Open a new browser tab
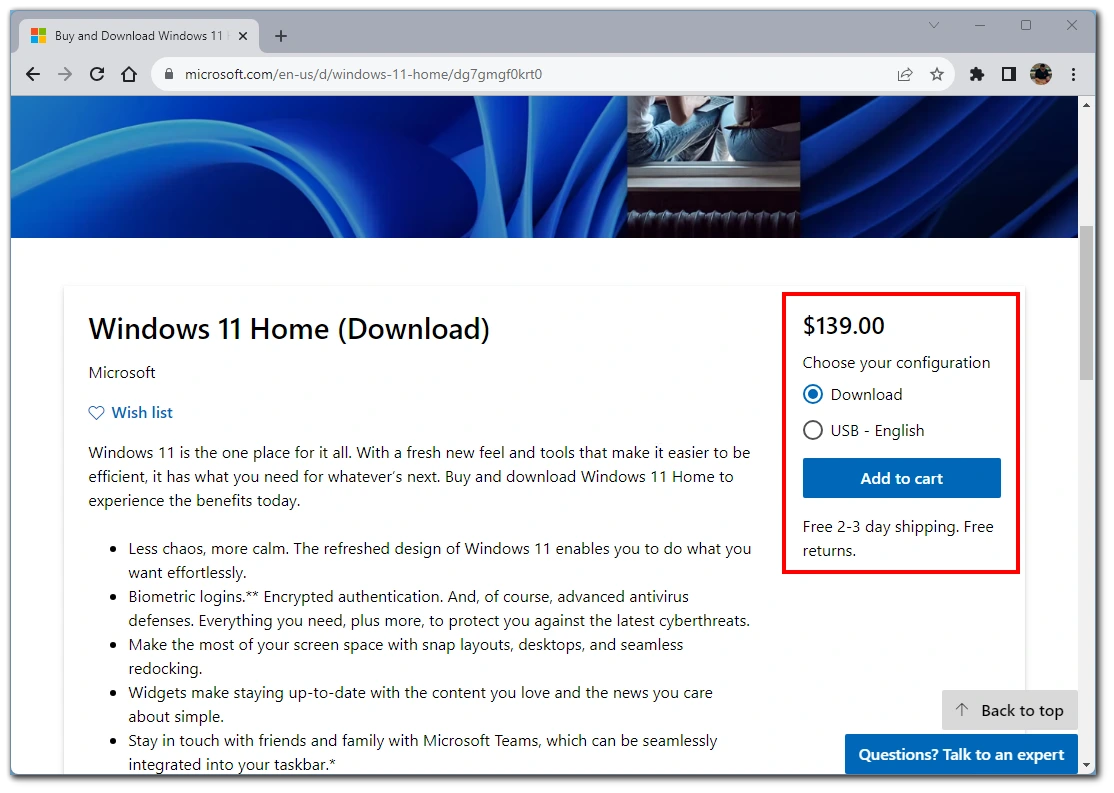The image size is (1114, 793). pos(281,36)
